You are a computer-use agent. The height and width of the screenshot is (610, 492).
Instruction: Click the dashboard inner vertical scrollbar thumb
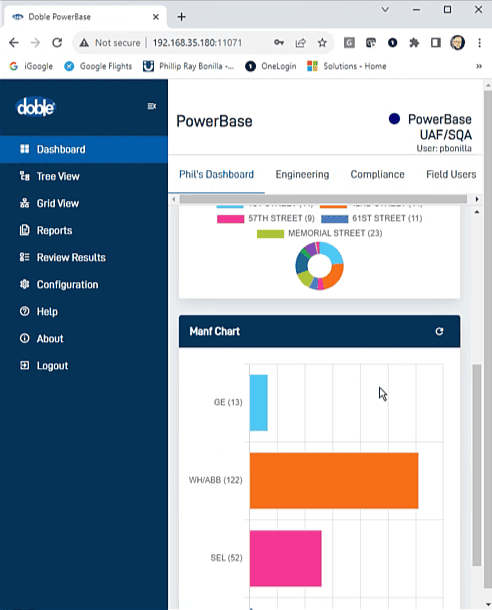pos(477,465)
